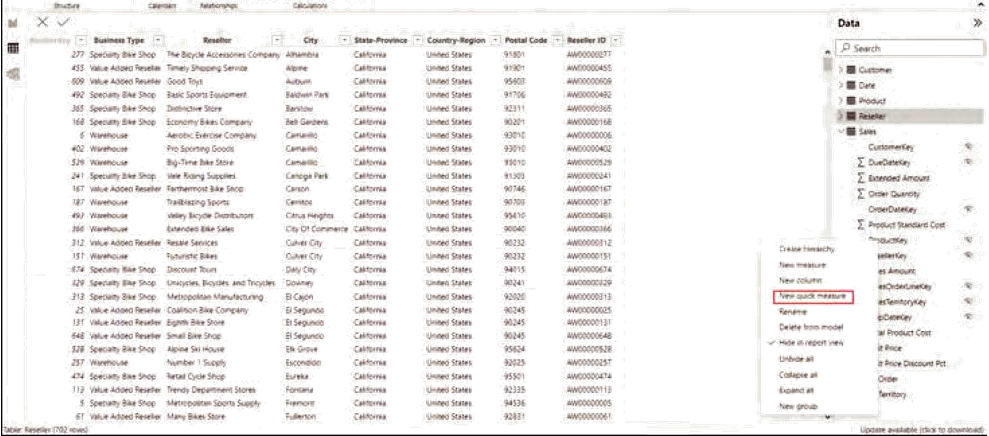
Task: Expand the Reseller table node
Action: click(x=841, y=116)
